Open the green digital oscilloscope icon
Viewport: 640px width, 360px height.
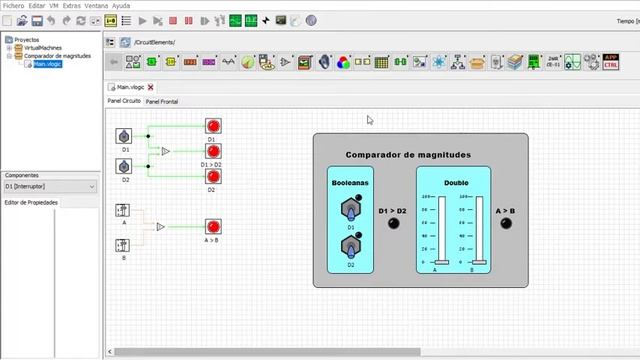pyautogui.click(x=251, y=20)
